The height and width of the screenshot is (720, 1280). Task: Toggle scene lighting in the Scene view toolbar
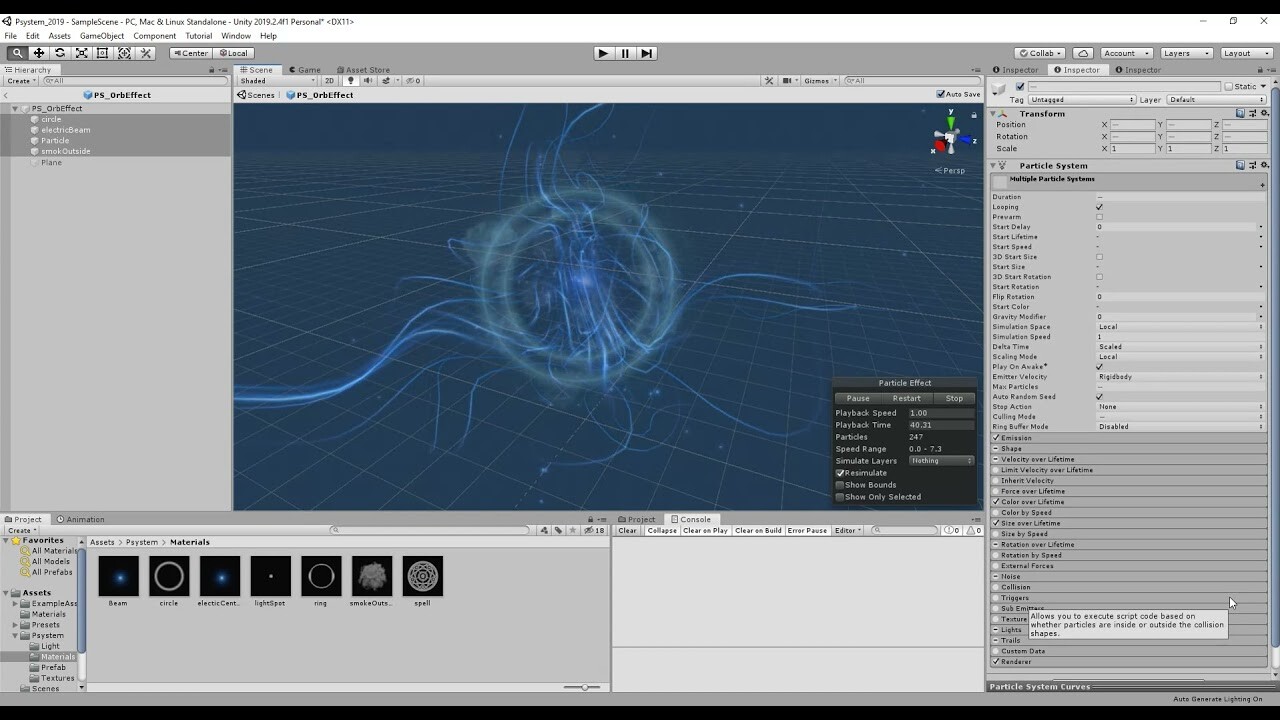tap(351, 80)
